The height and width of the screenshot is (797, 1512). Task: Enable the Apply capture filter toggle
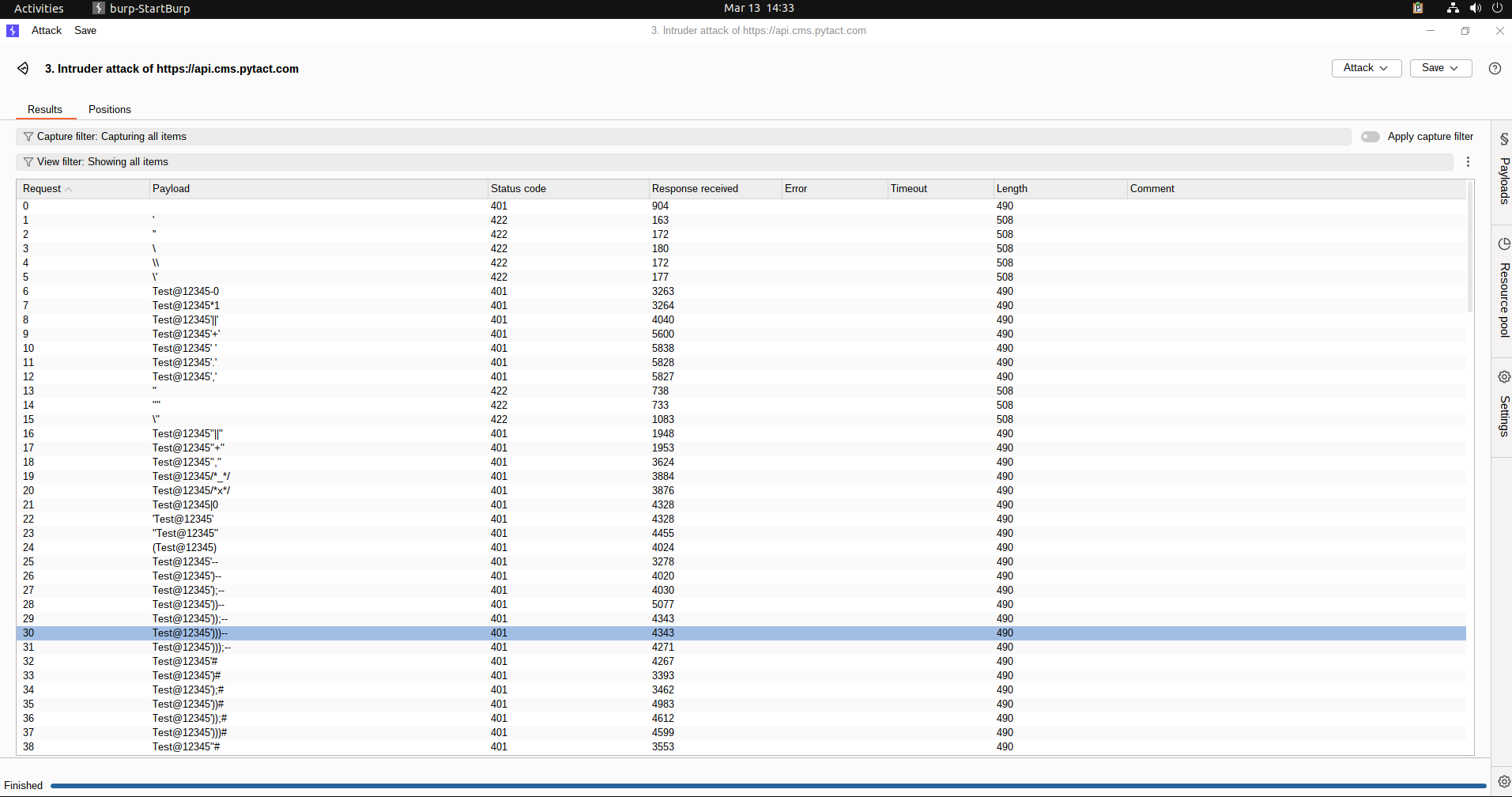click(x=1370, y=137)
